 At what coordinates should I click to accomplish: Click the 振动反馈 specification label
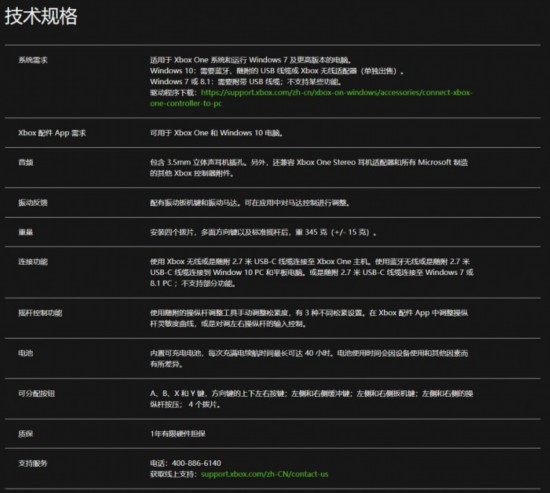click(x=33, y=203)
